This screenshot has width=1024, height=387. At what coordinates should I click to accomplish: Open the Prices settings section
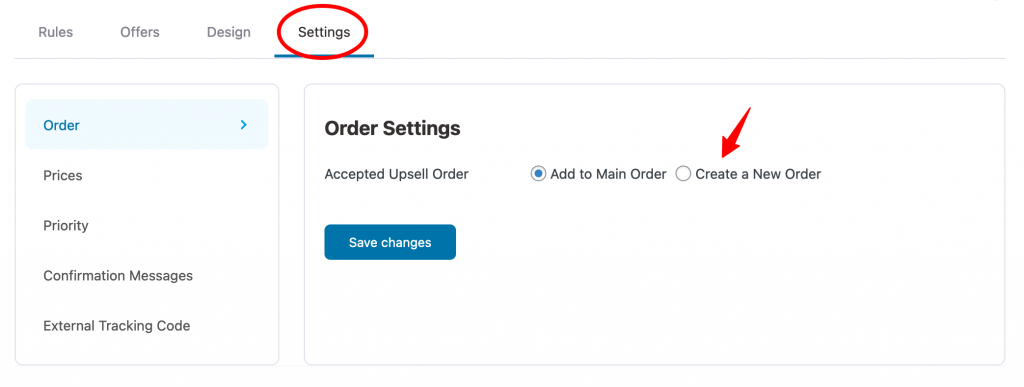click(x=147, y=176)
